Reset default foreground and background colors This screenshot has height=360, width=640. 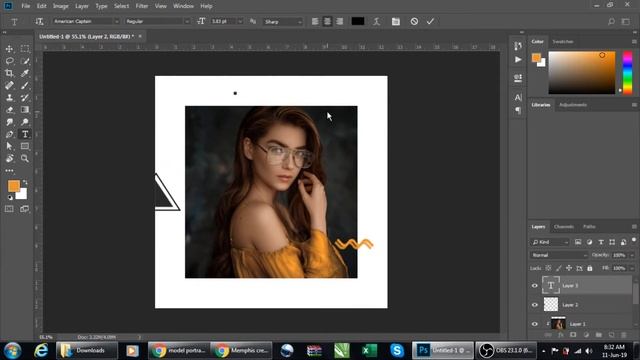pyautogui.click(x=10, y=198)
